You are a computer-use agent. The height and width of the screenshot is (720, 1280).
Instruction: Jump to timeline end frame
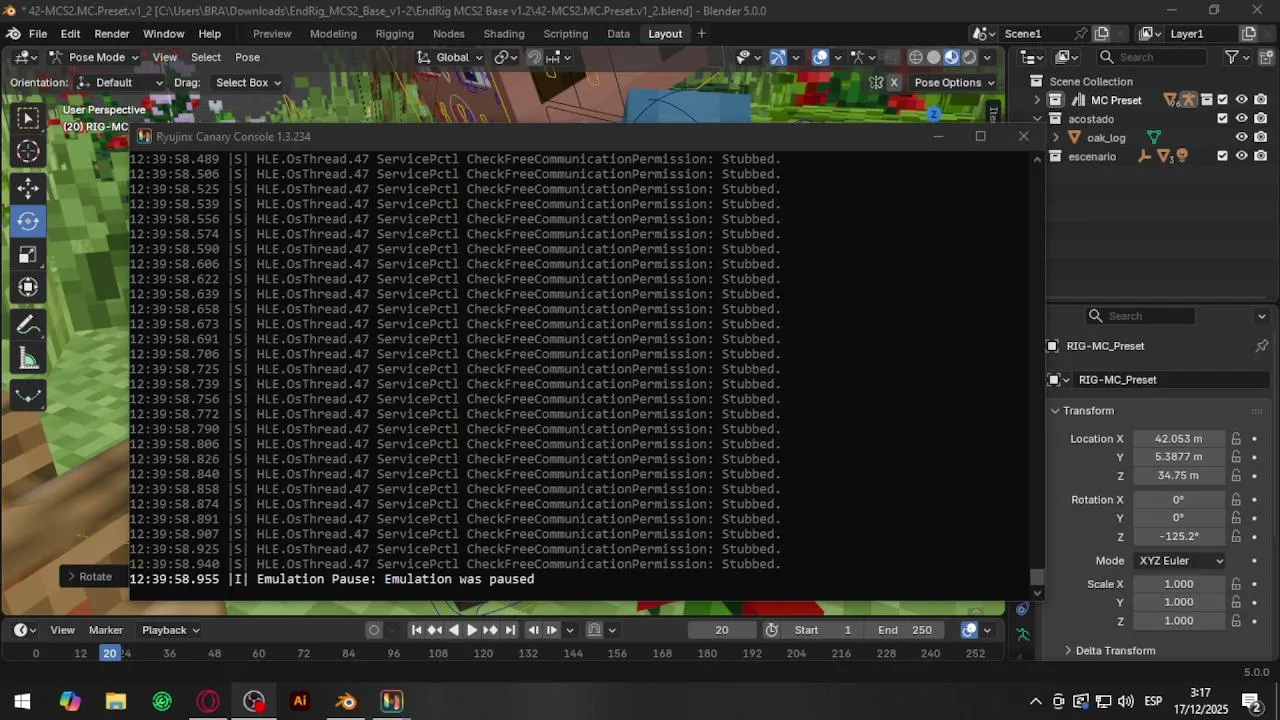point(510,630)
